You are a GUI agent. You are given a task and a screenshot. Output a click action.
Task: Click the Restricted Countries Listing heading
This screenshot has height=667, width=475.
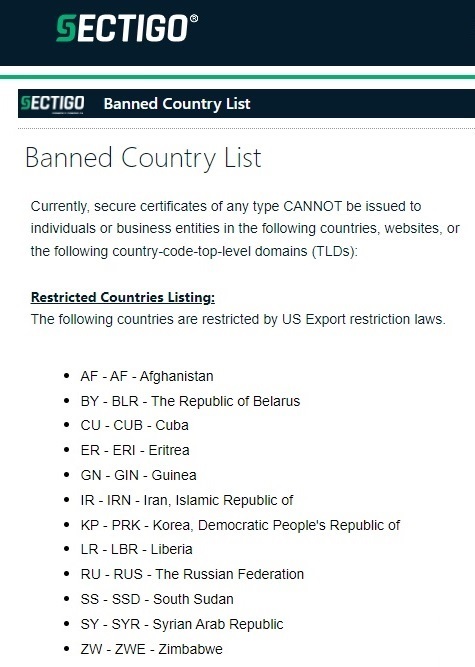[123, 297]
